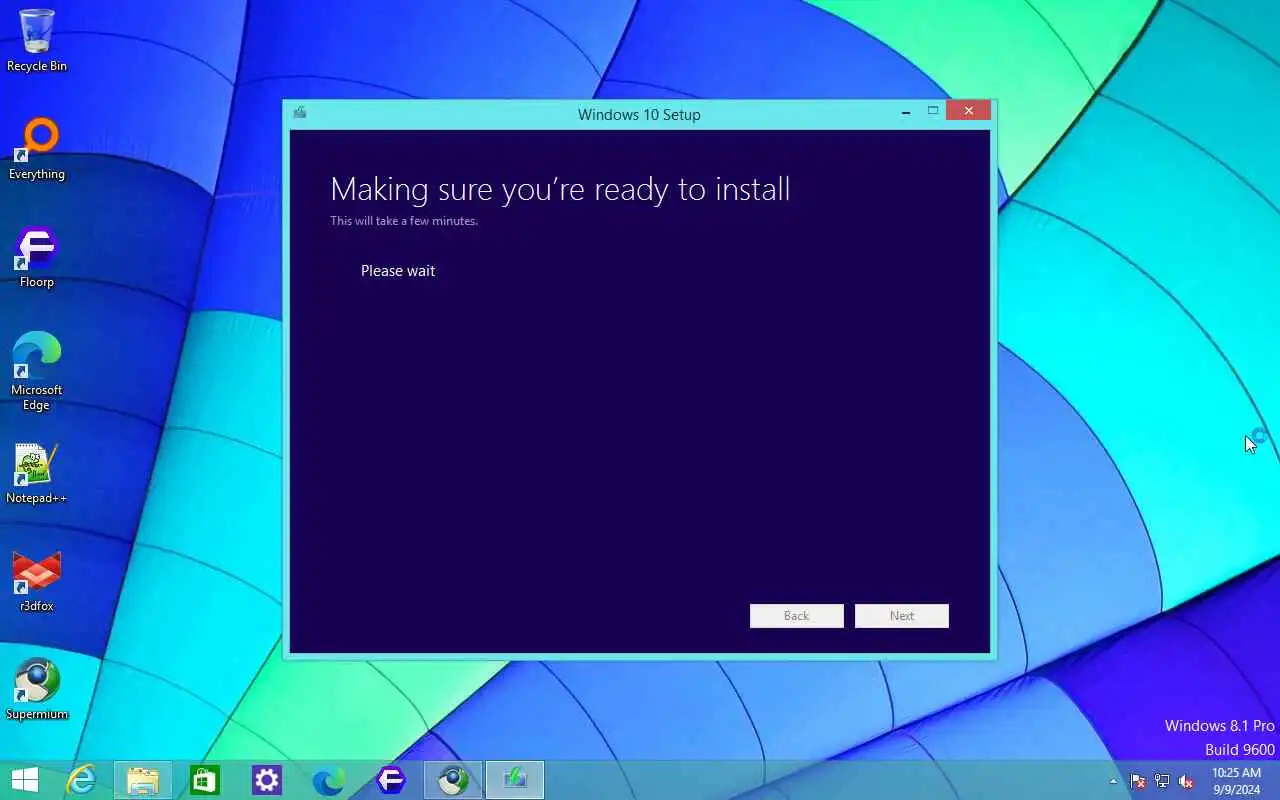Image resolution: width=1280 pixels, height=800 pixels.
Task: Select the Everything search shortcut on desktop
Action: [x=37, y=150]
